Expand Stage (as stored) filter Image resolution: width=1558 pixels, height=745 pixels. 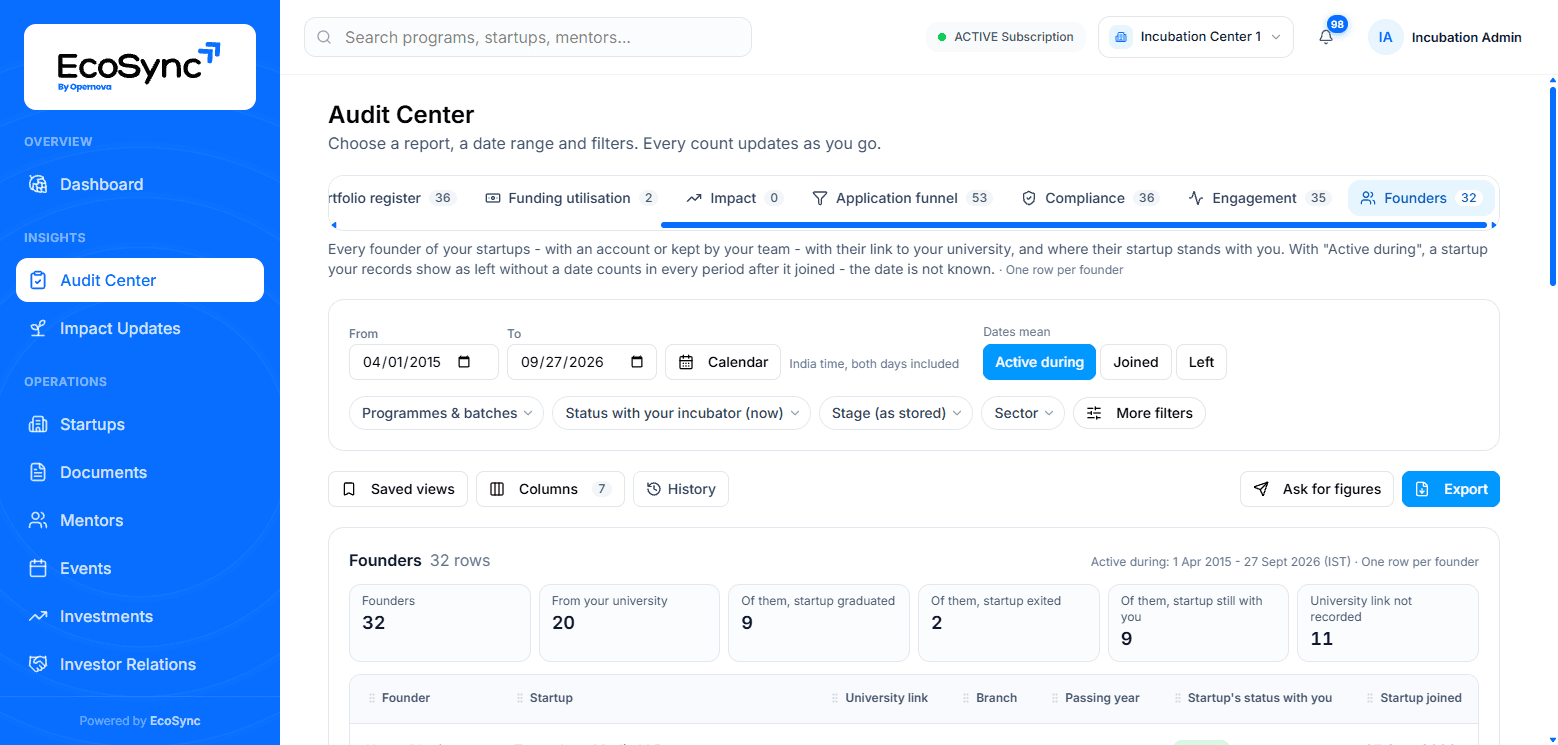[x=895, y=413]
